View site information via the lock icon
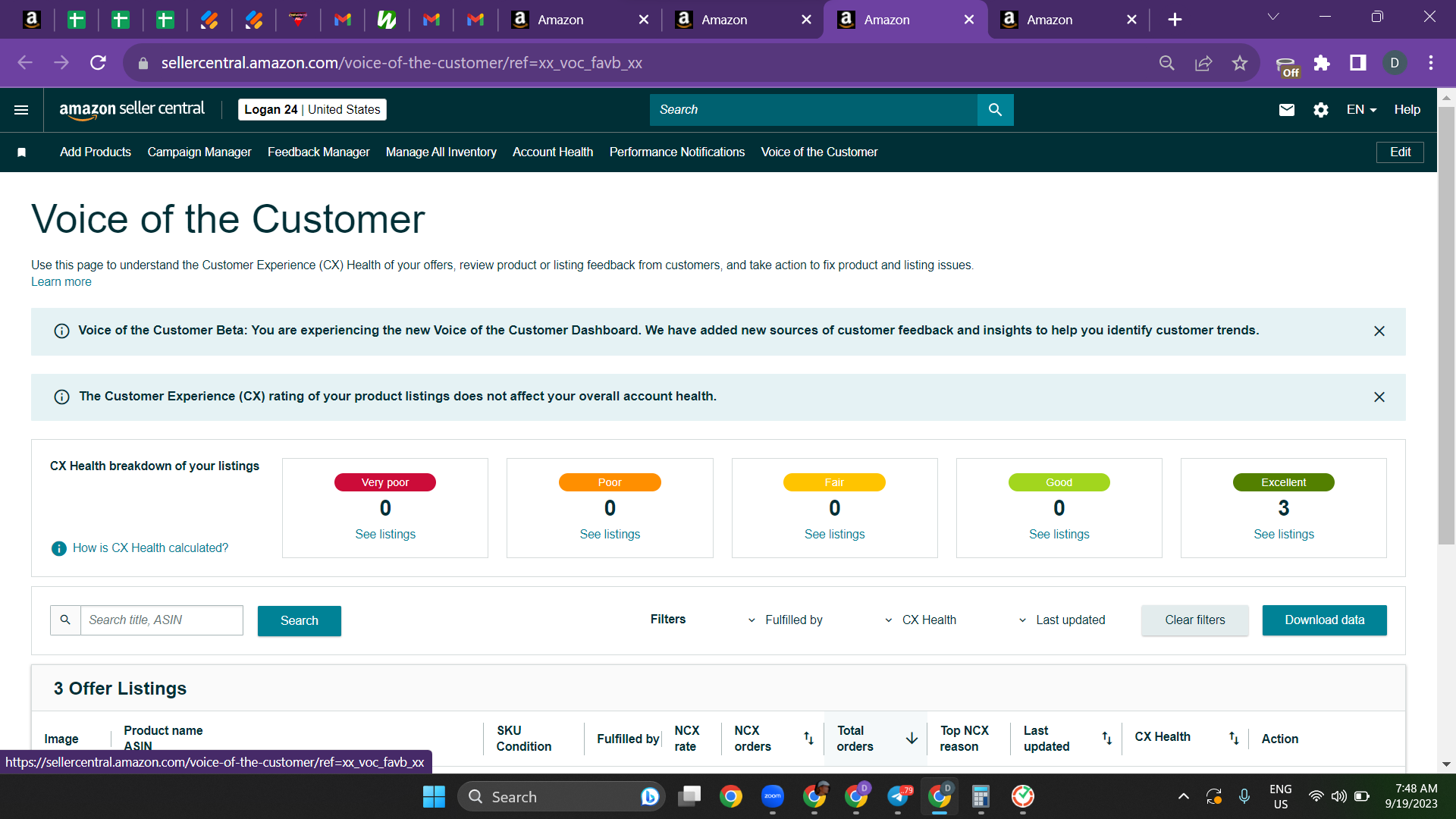 pos(143,64)
